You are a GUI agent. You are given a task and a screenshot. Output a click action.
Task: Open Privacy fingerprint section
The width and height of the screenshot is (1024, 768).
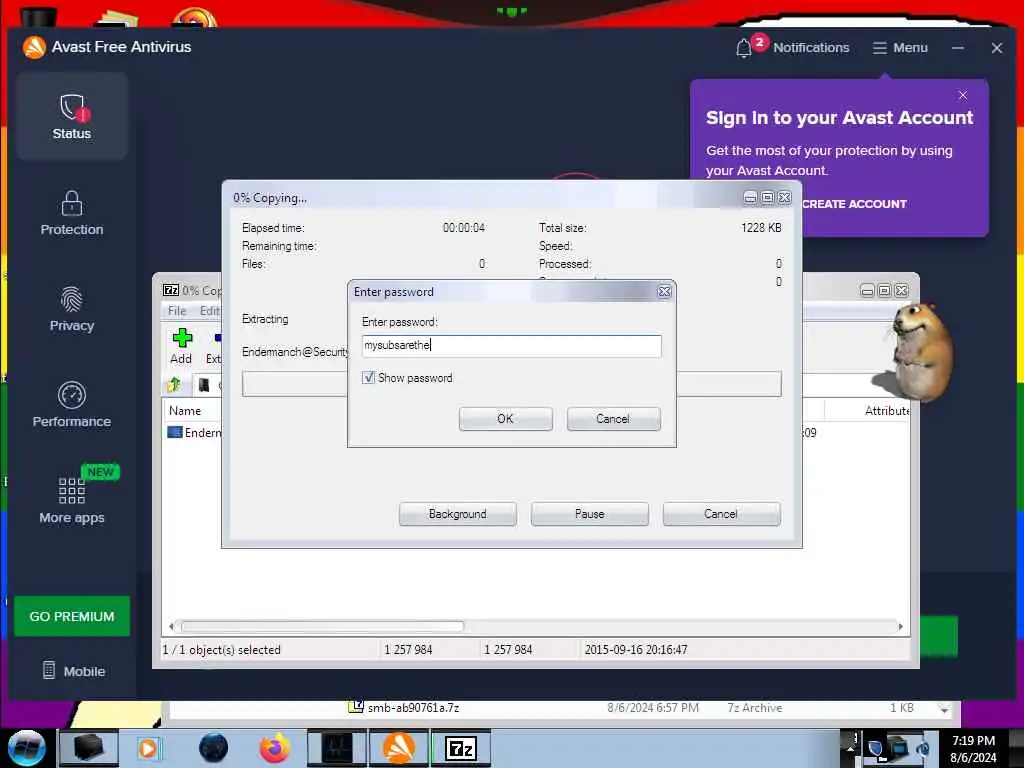point(72,309)
